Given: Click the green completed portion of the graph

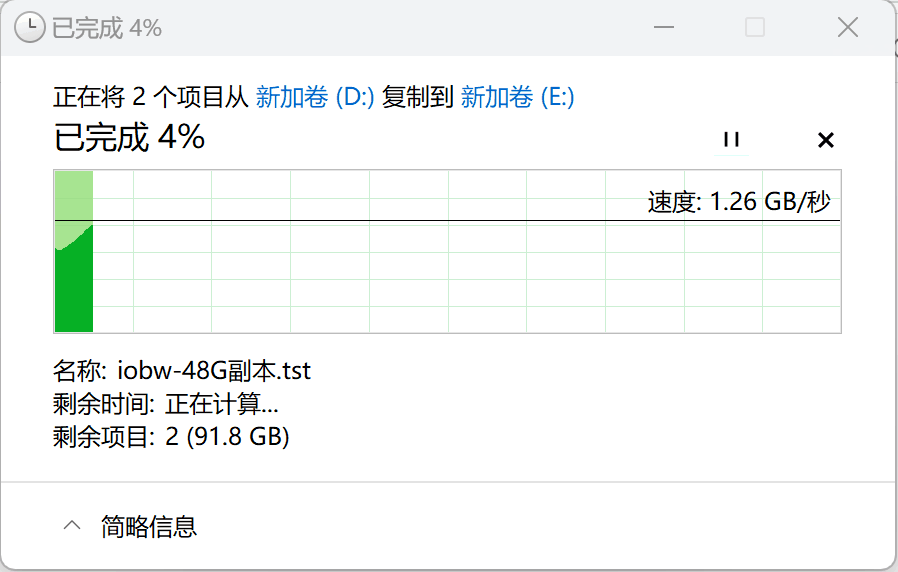Looking at the screenshot, I should (73, 285).
